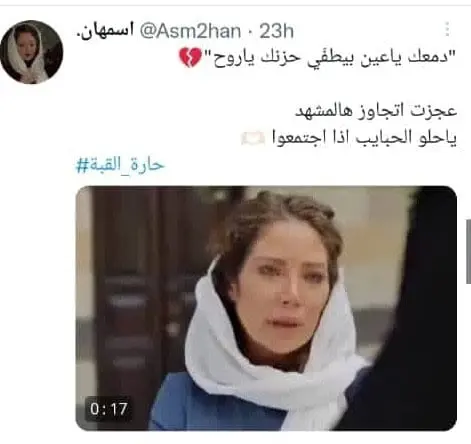This screenshot has width=471, height=444.
Task: Open the profile avatar of اسمهان
Action: click(x=32, y=52)
